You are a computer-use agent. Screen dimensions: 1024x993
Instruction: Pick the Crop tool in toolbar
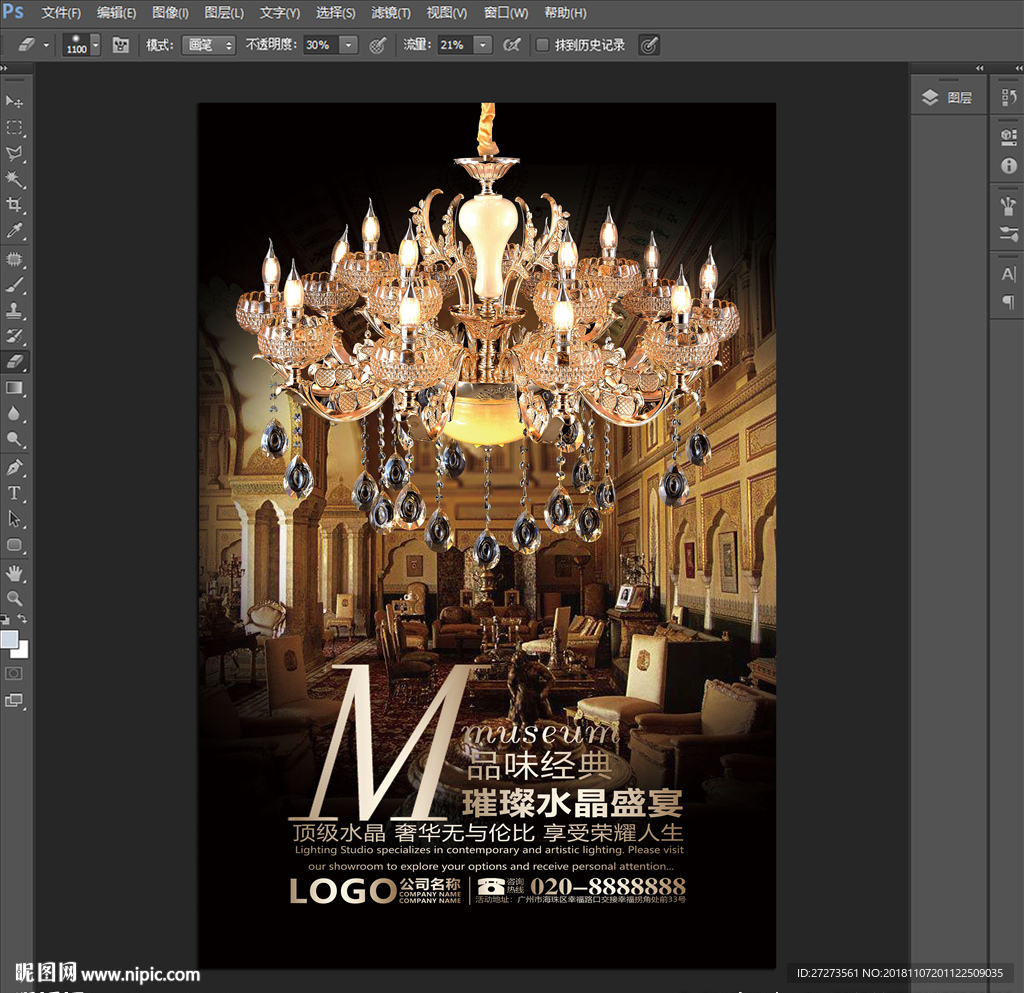[15, 205]
